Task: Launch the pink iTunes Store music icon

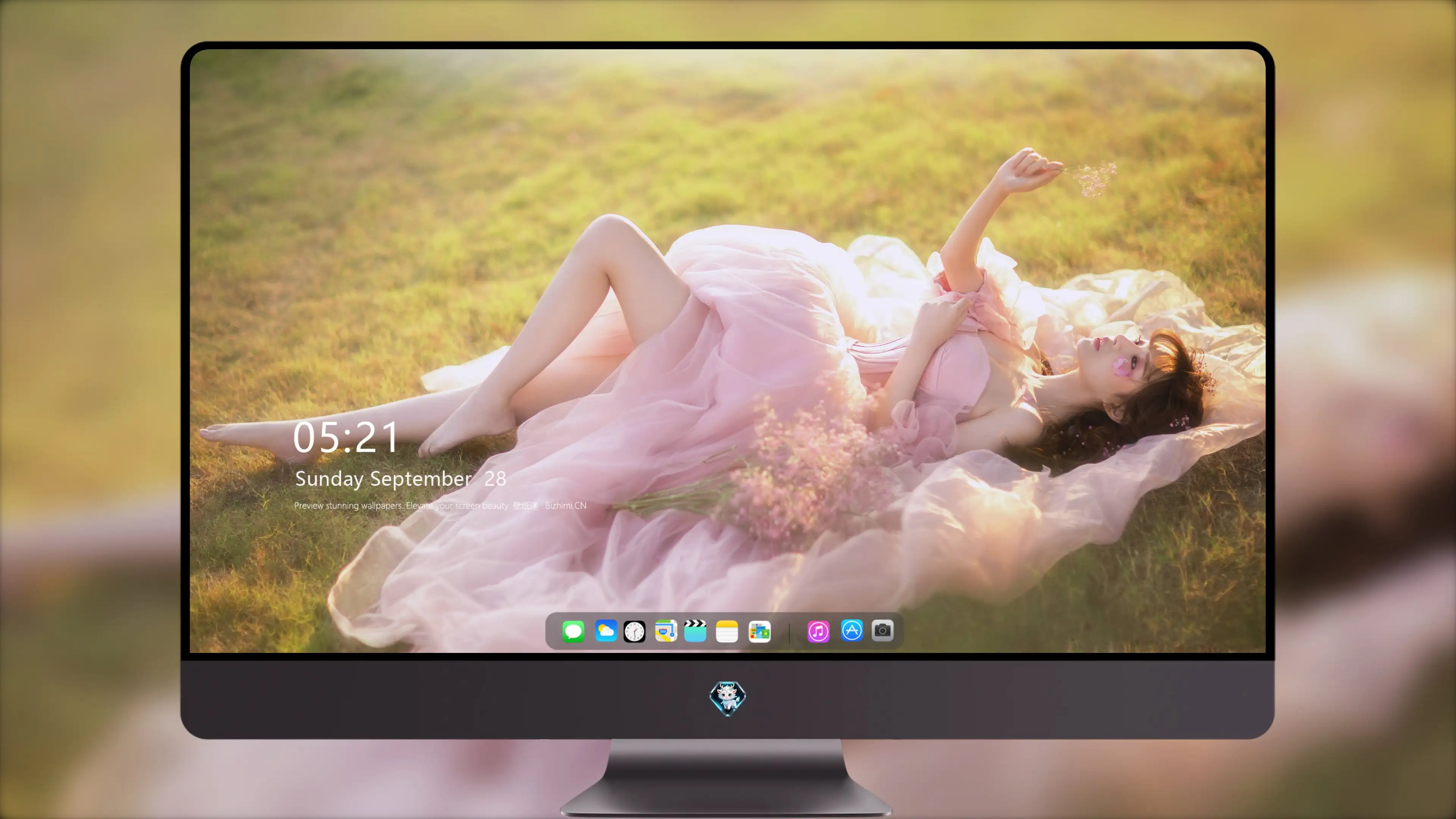Action: point(819,631)
